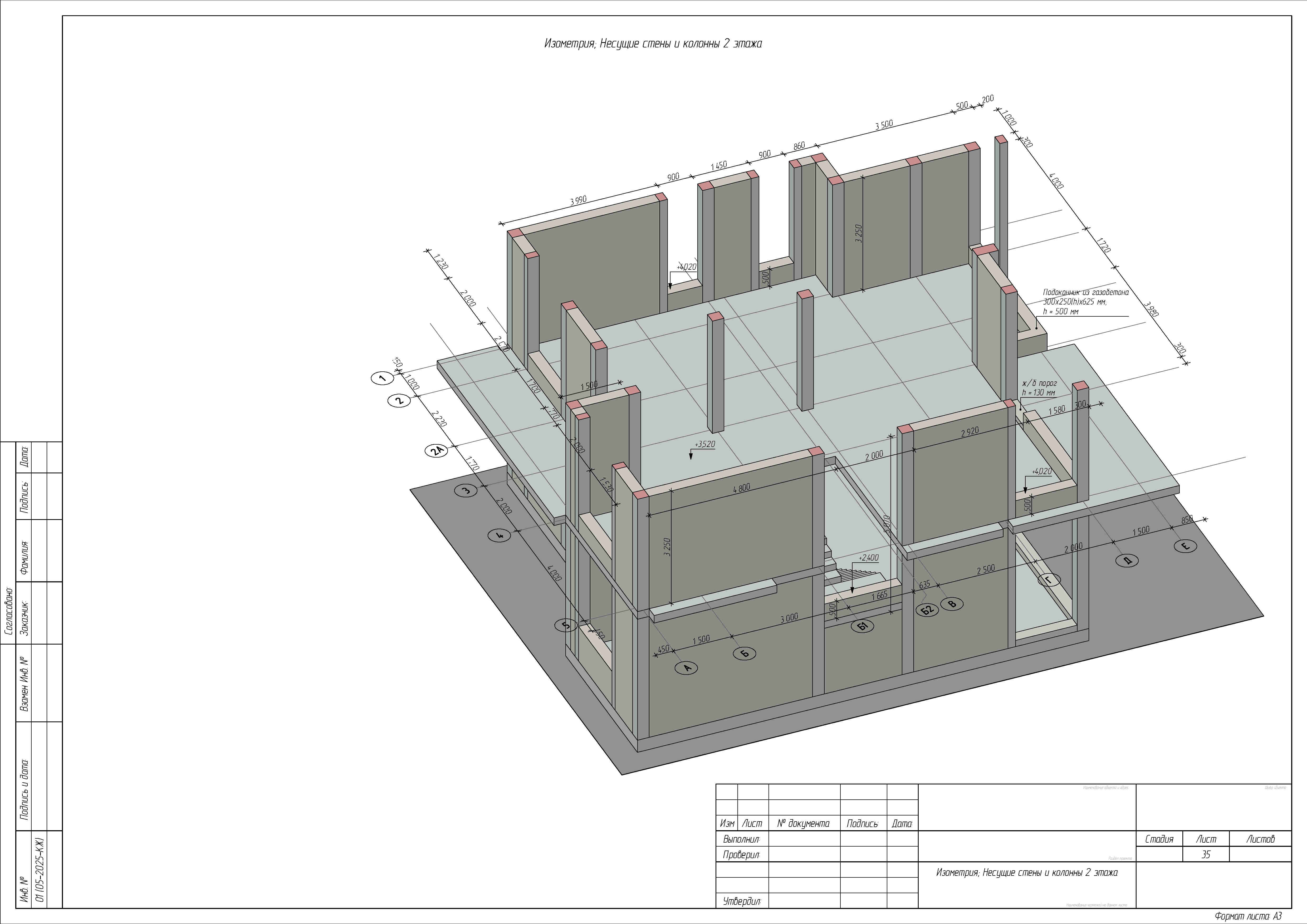Click the dimension value '450'

(x=663, y=649)
